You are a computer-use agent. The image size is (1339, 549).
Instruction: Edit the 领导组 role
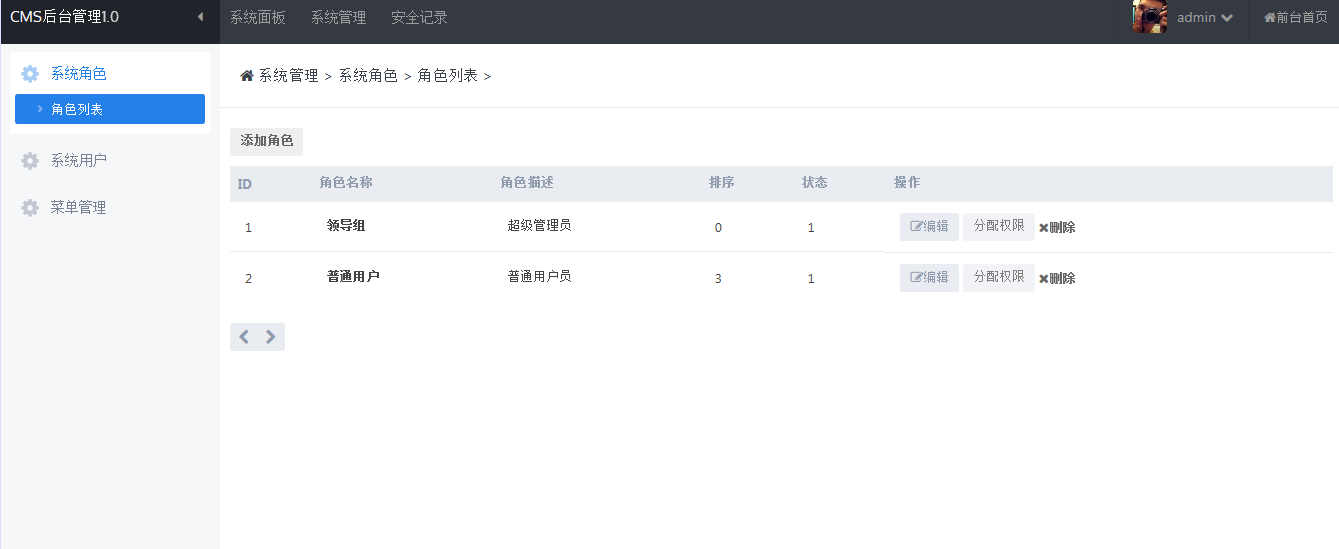(x=929, y=227)
